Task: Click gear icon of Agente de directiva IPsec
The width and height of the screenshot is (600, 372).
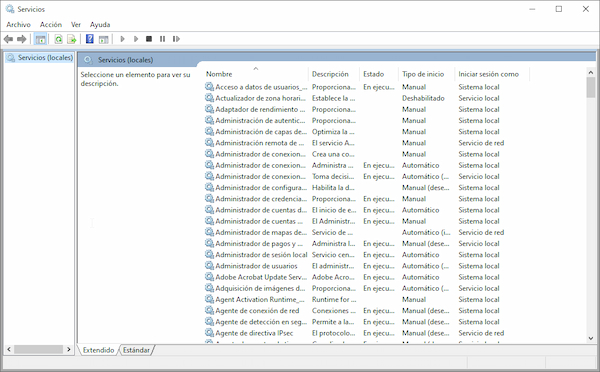Action: click(x=209, y=333)
